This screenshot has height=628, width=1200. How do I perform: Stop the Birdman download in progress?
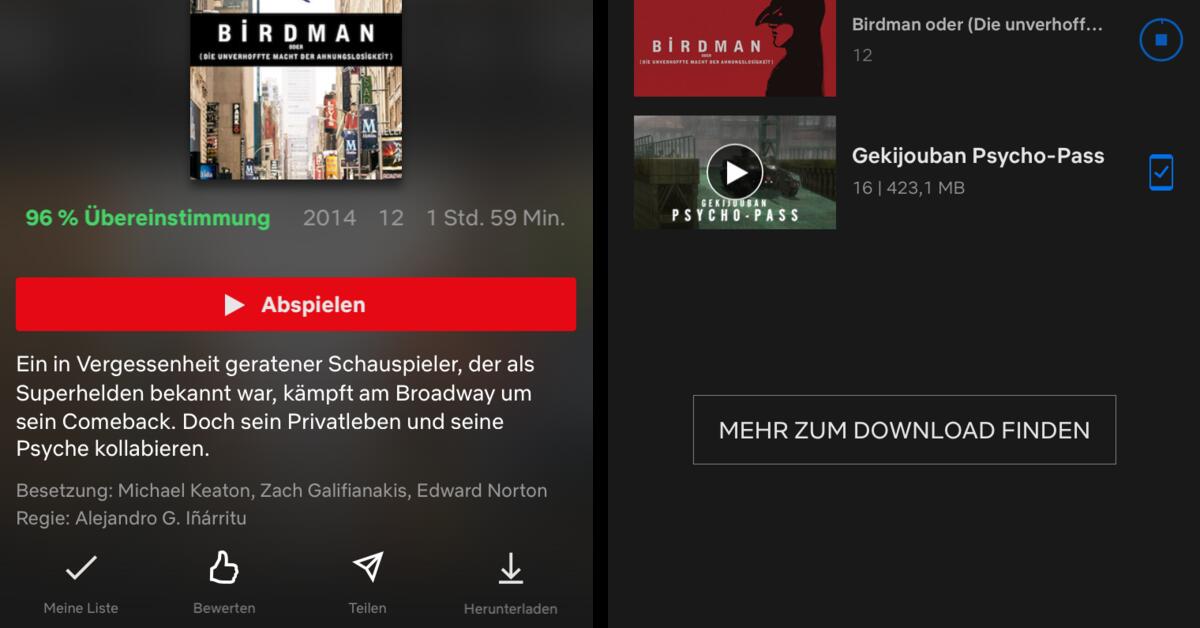tap(1161, 40)
